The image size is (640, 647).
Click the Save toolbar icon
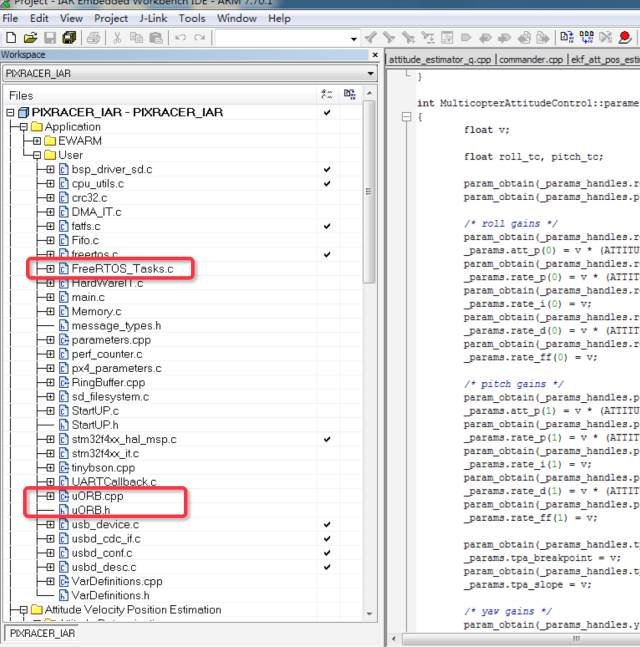point(49,38)
